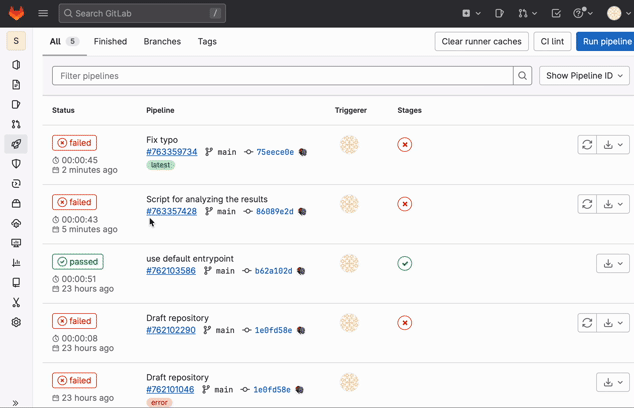Open the Show Pipeline ID dropdown
Viewport: 634px width, 408px height.
click(x=584, y=76)
